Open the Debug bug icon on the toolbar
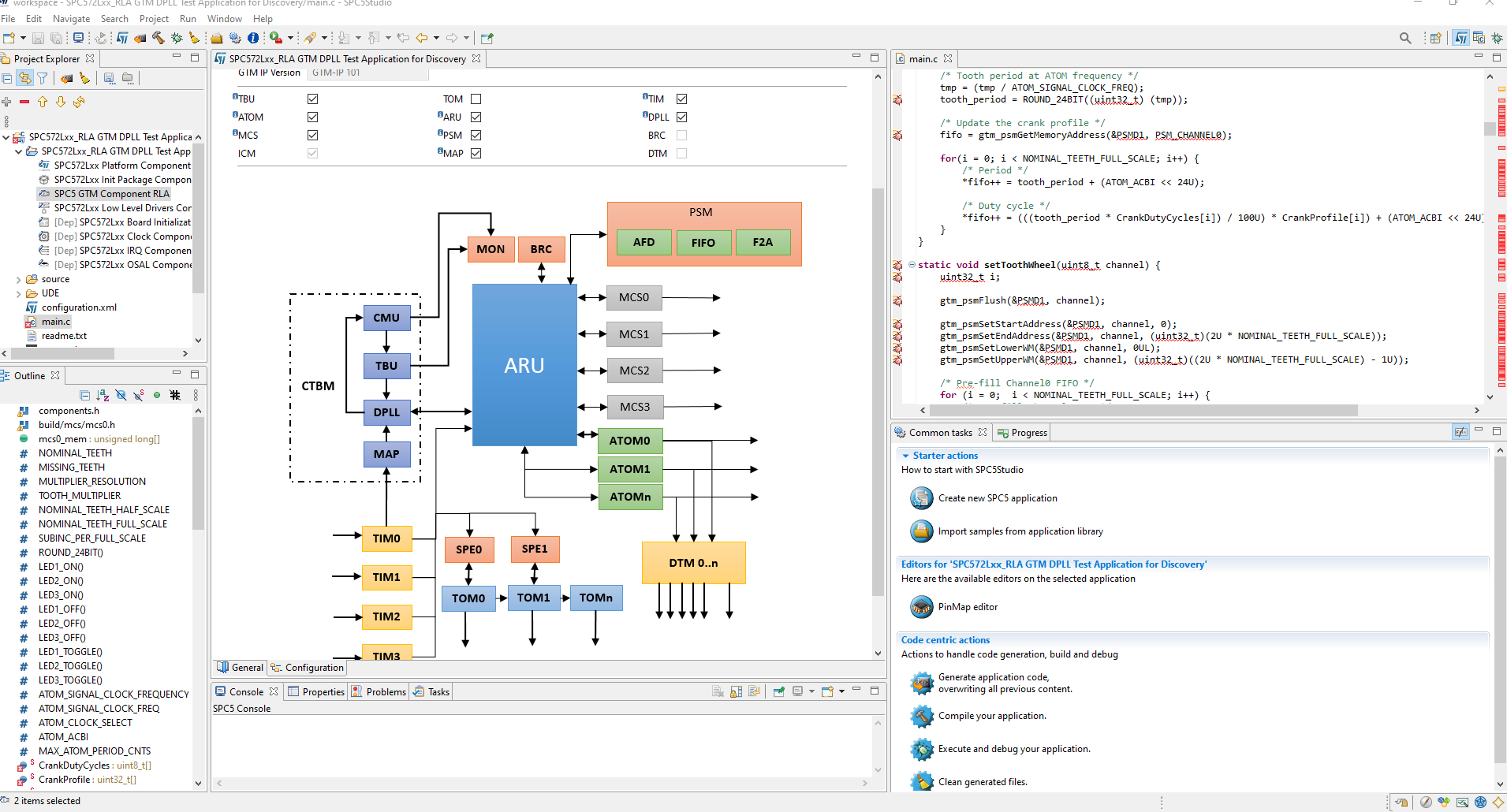1507x812 pixels. pyautogui.click(x=177, y=37)
